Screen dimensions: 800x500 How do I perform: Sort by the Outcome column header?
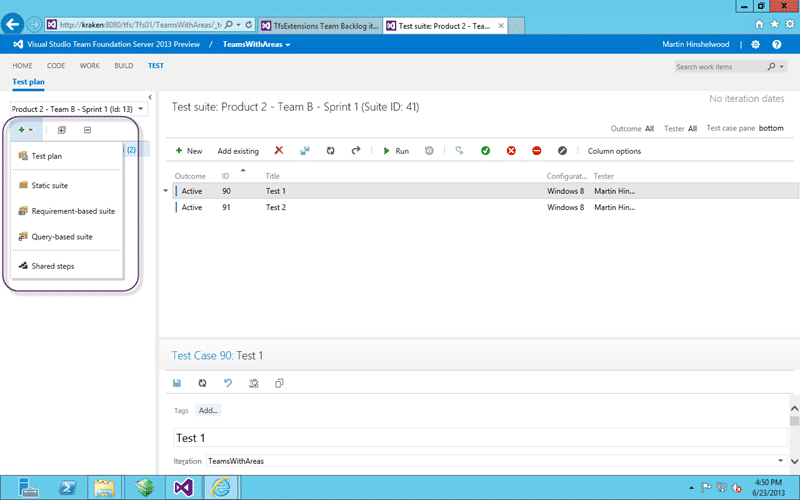click(x=190, y=176)
